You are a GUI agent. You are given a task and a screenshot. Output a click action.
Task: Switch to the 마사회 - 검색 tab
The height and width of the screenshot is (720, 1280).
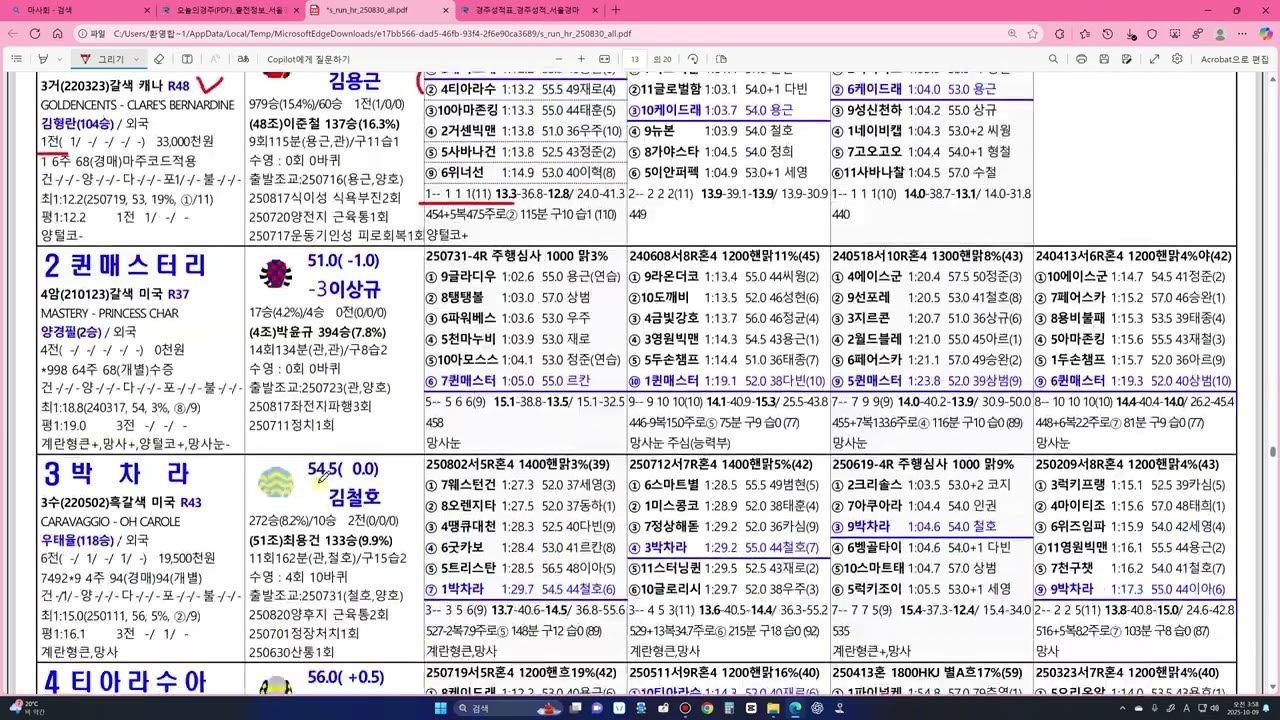pos(78,10)
